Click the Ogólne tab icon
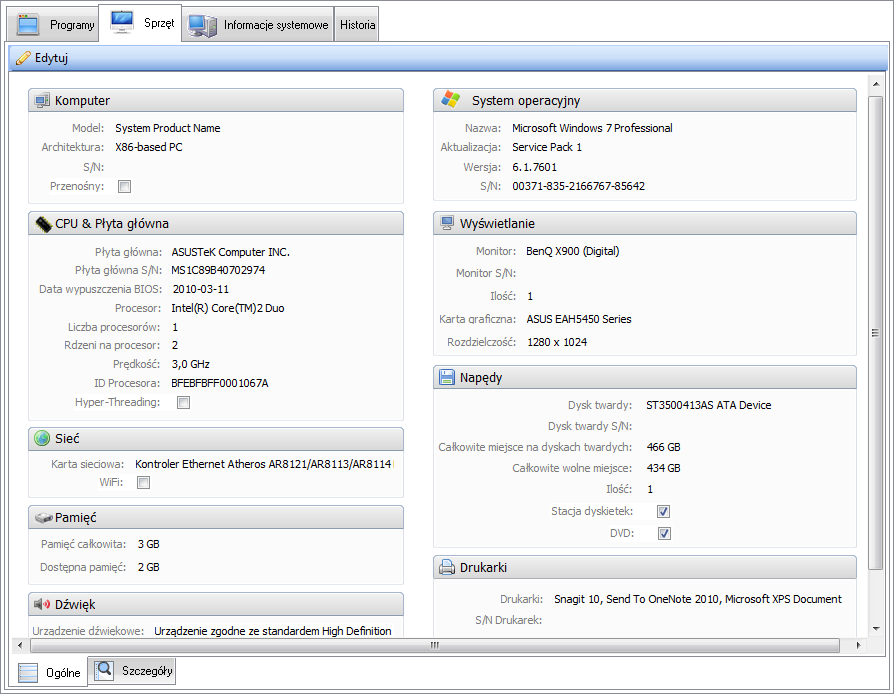 [28, 673]
